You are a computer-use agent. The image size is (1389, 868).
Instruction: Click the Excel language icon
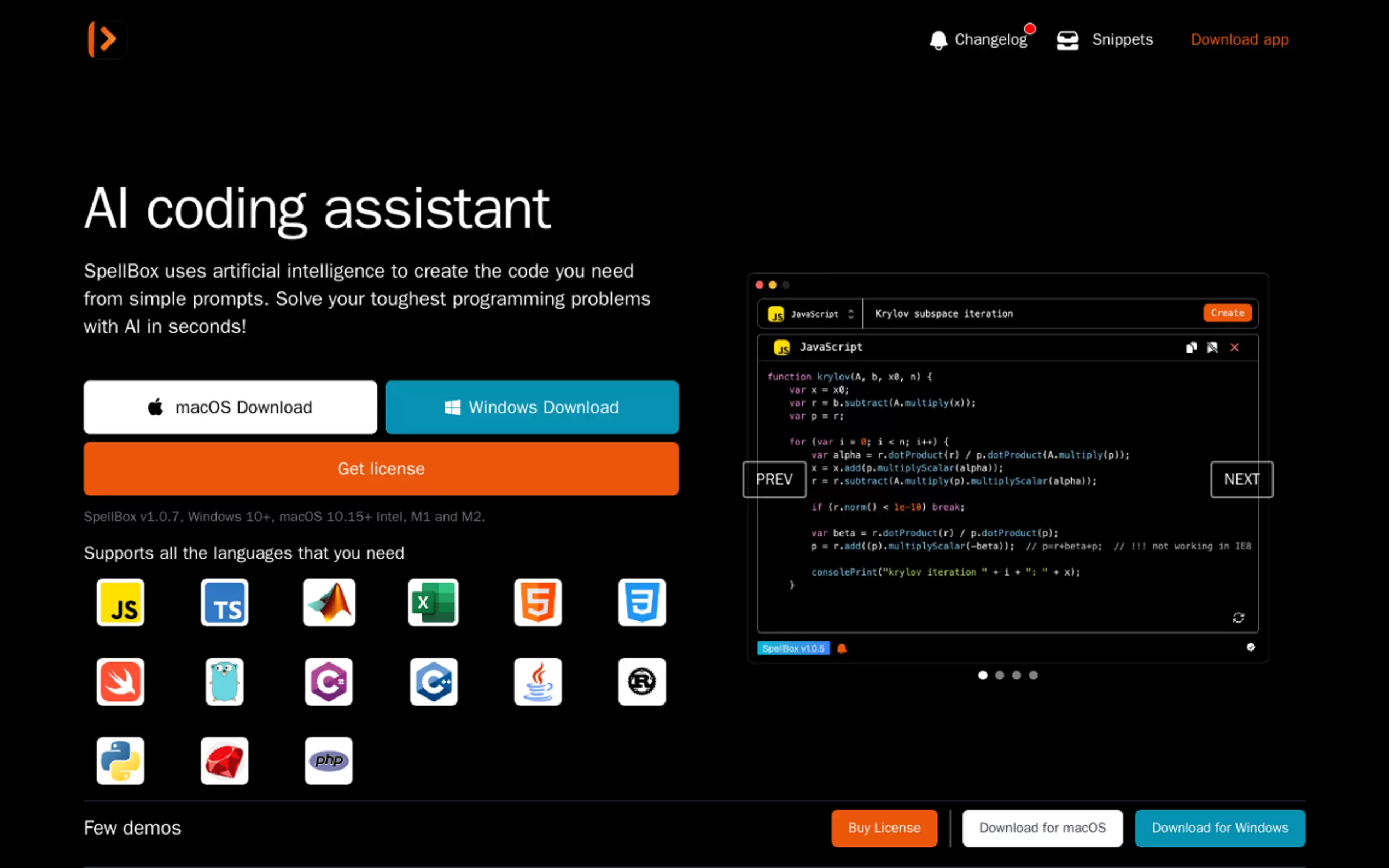(x=433, y=602)
